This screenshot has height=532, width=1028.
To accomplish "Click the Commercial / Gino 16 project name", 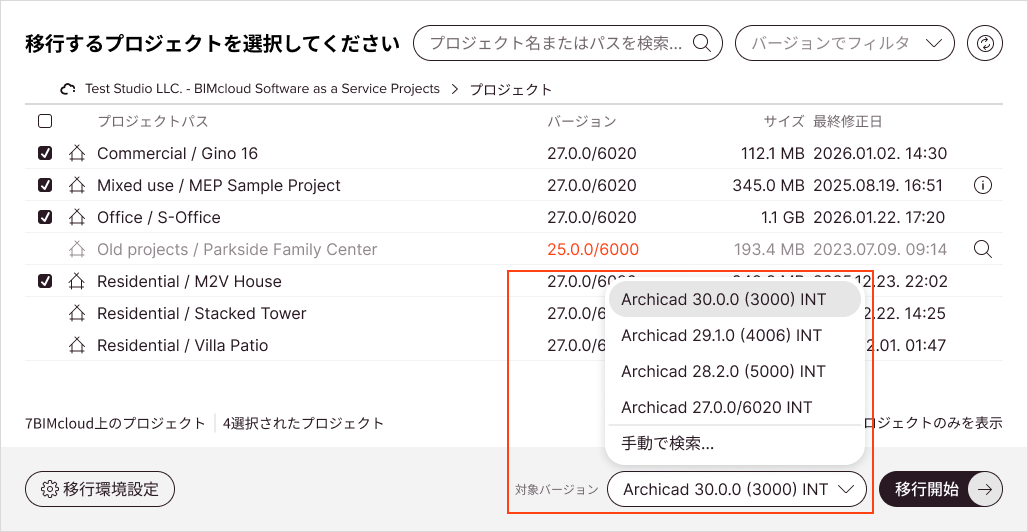I will point(178,153).
